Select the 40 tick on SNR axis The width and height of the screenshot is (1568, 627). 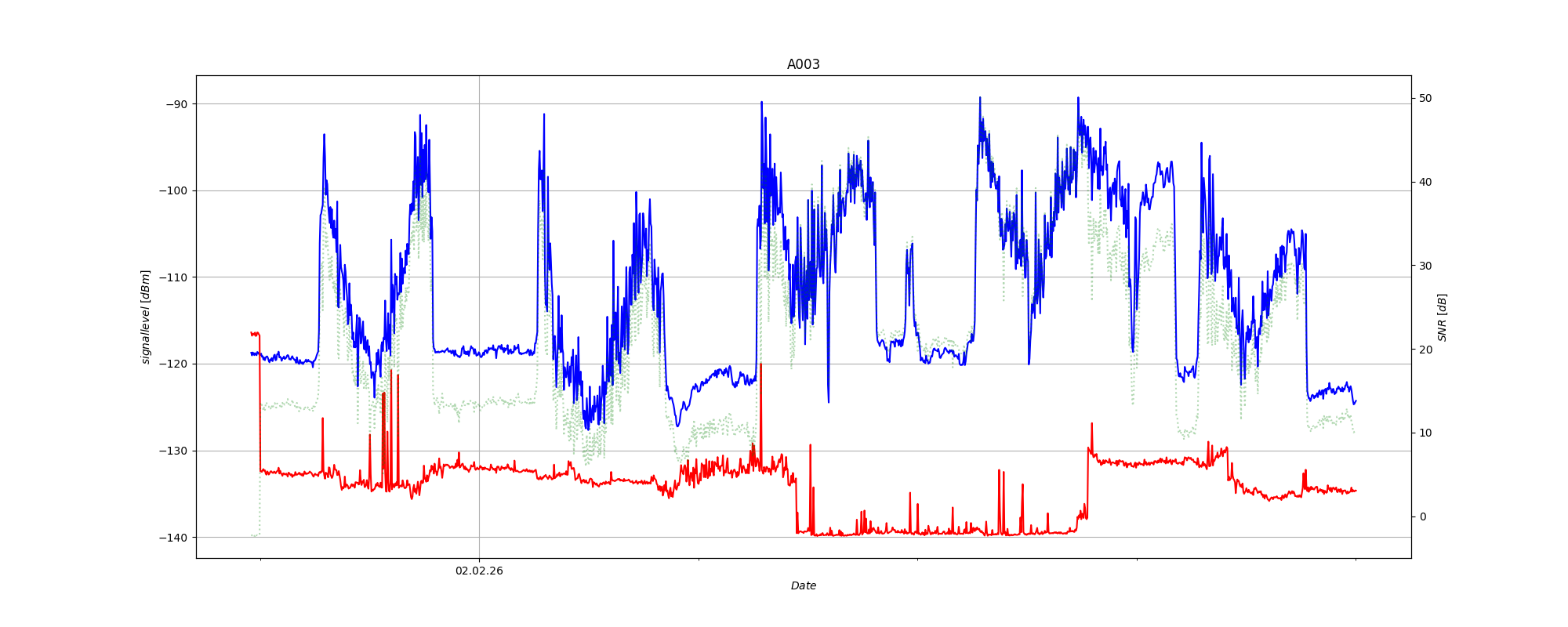point(1425,183)
